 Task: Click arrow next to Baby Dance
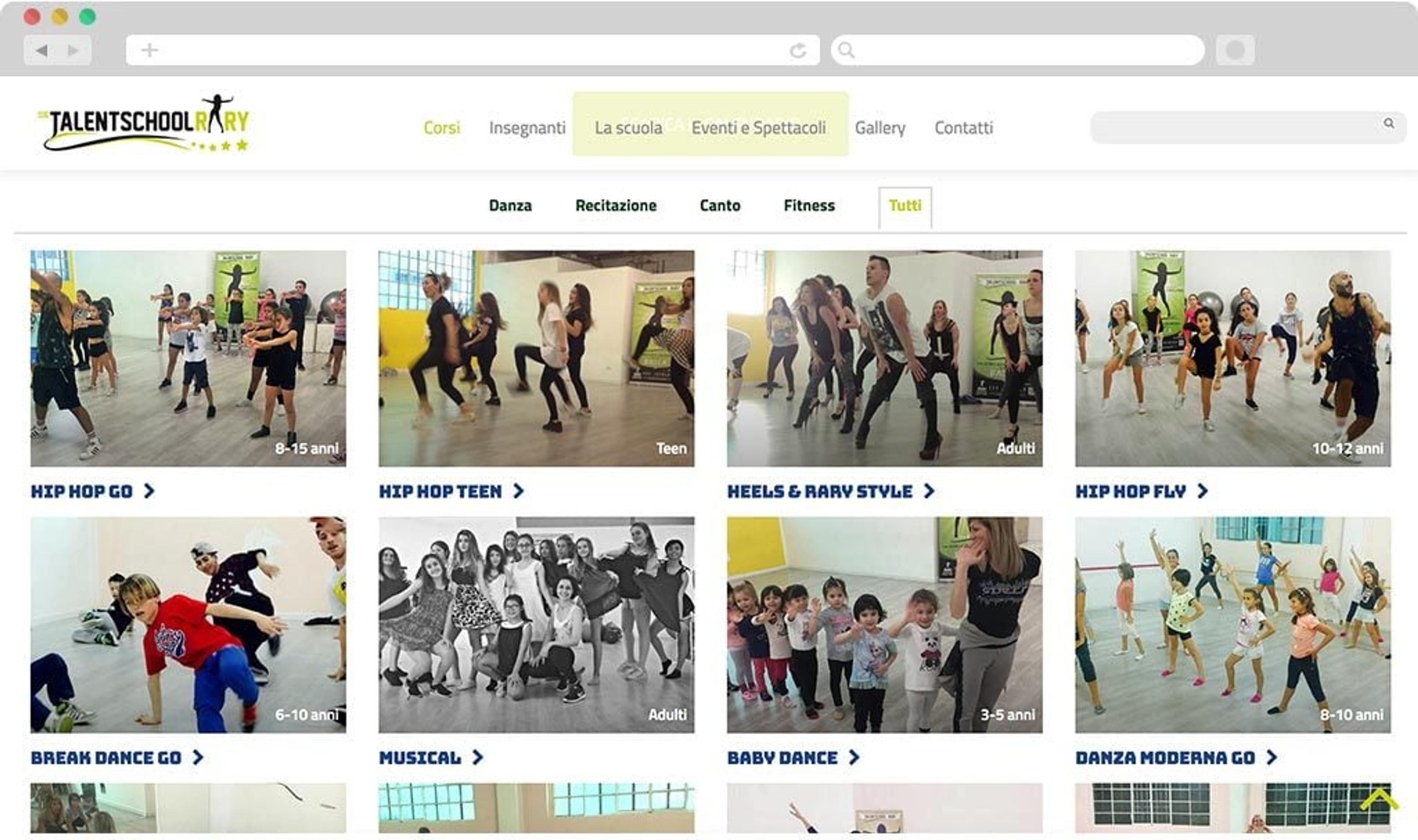pos(854,757)
